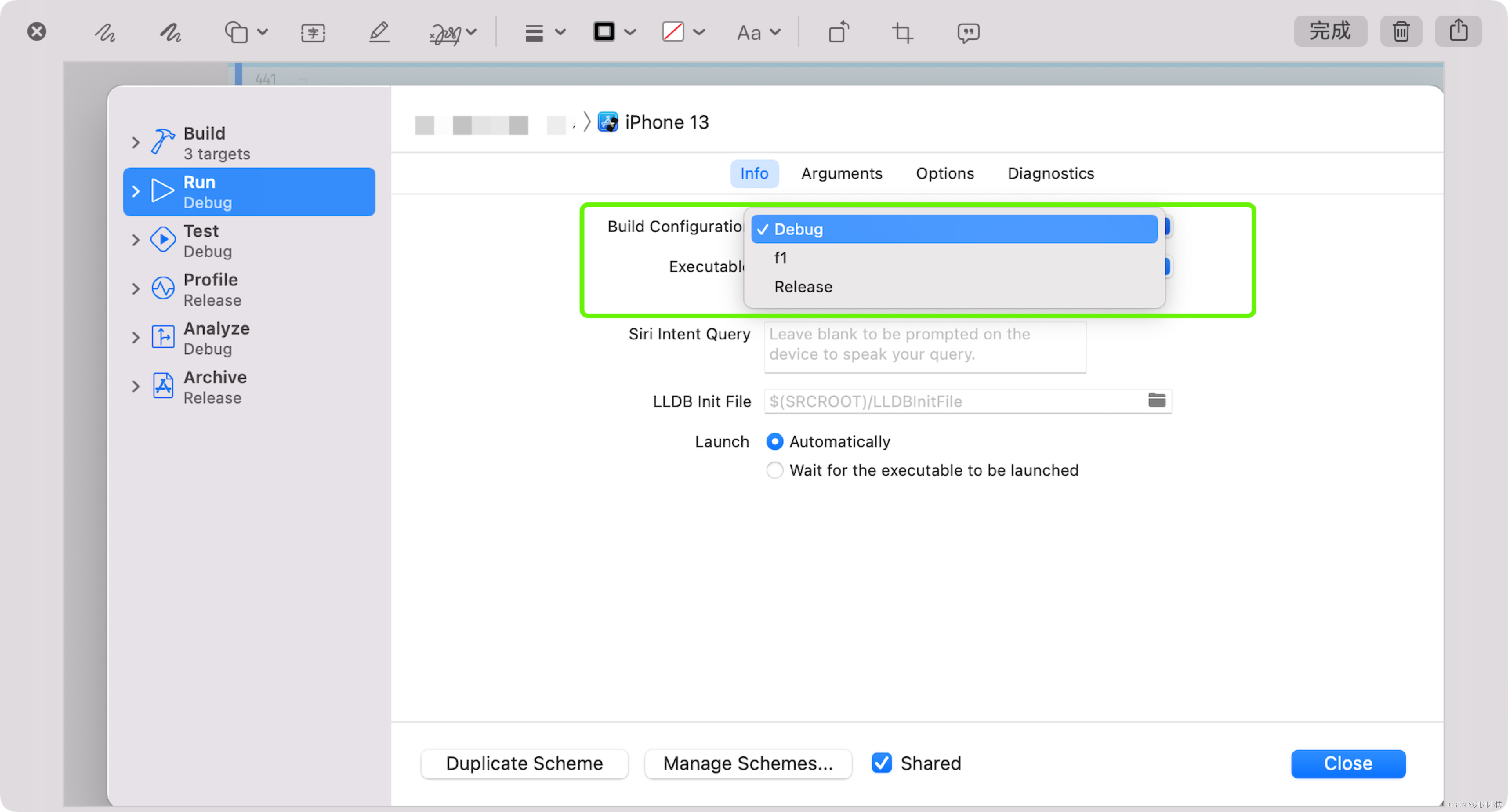Viewport: 1508px width, 812px height.
Task: Select the Test action row
Action: click(249, 241)
